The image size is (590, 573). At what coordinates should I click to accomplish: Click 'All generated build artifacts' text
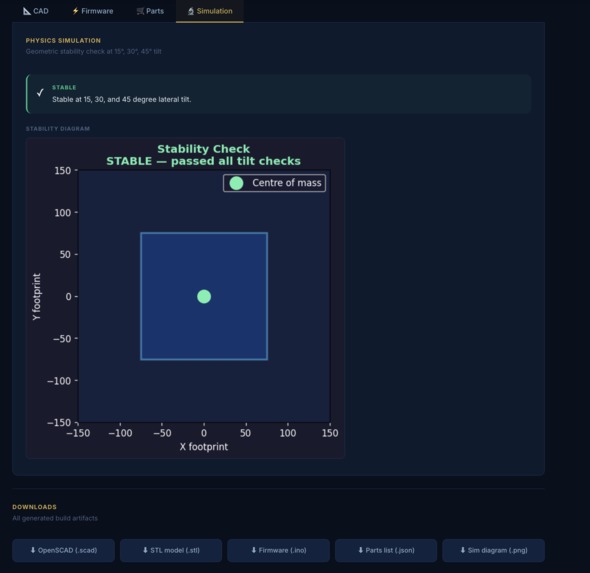point(55,518)
